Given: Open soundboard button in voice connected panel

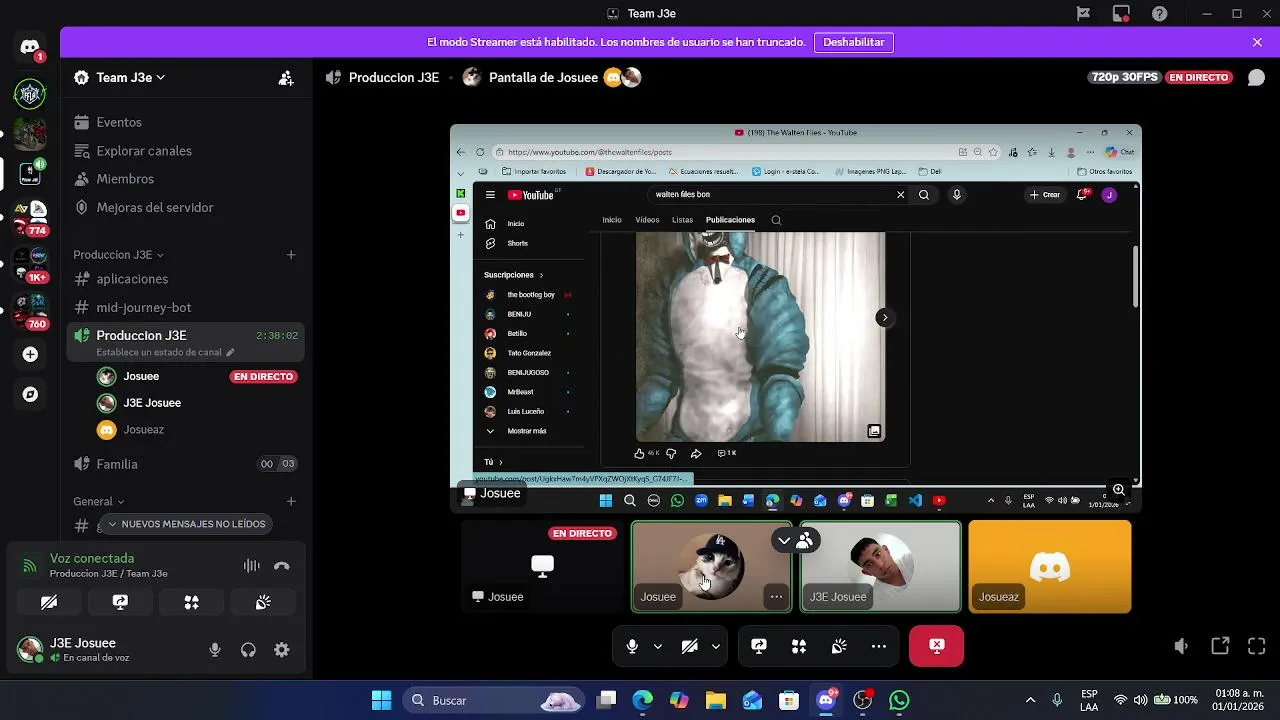Looking at the screenshot, I should pos(263,602).
